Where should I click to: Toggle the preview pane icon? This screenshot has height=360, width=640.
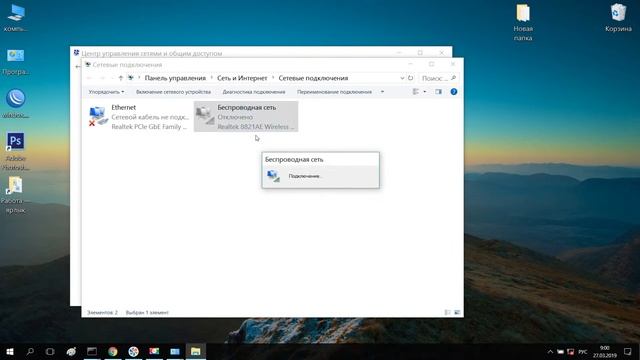coord(438,92)
